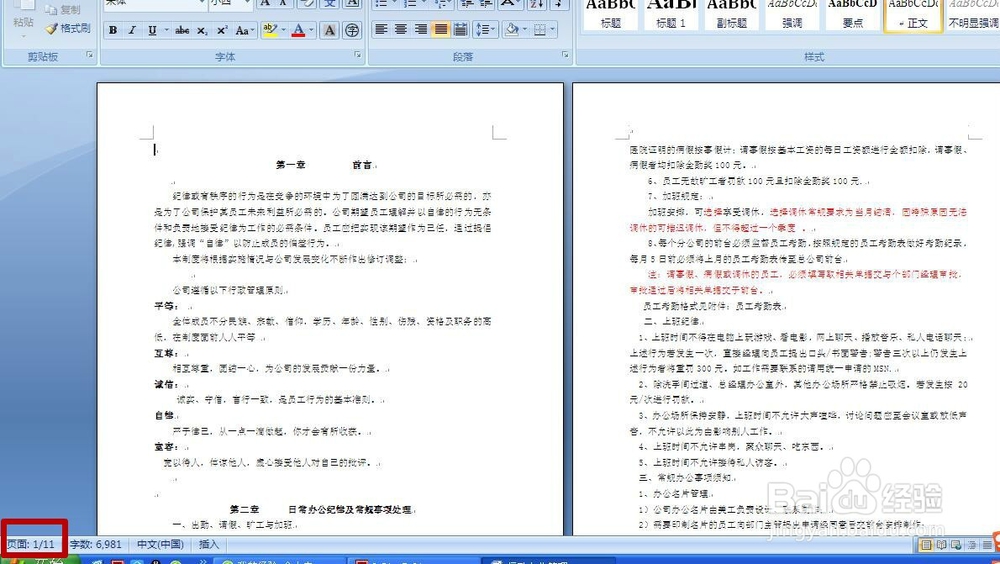Image resolution: width=1000 pixels, height=564 pixels.
Task: Click the bold label 宽容:
Action: coord(166,447)
